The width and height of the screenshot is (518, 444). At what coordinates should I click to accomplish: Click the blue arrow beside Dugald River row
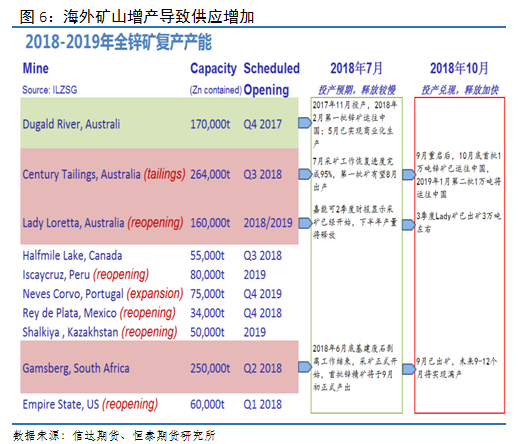tap(305, 123)
